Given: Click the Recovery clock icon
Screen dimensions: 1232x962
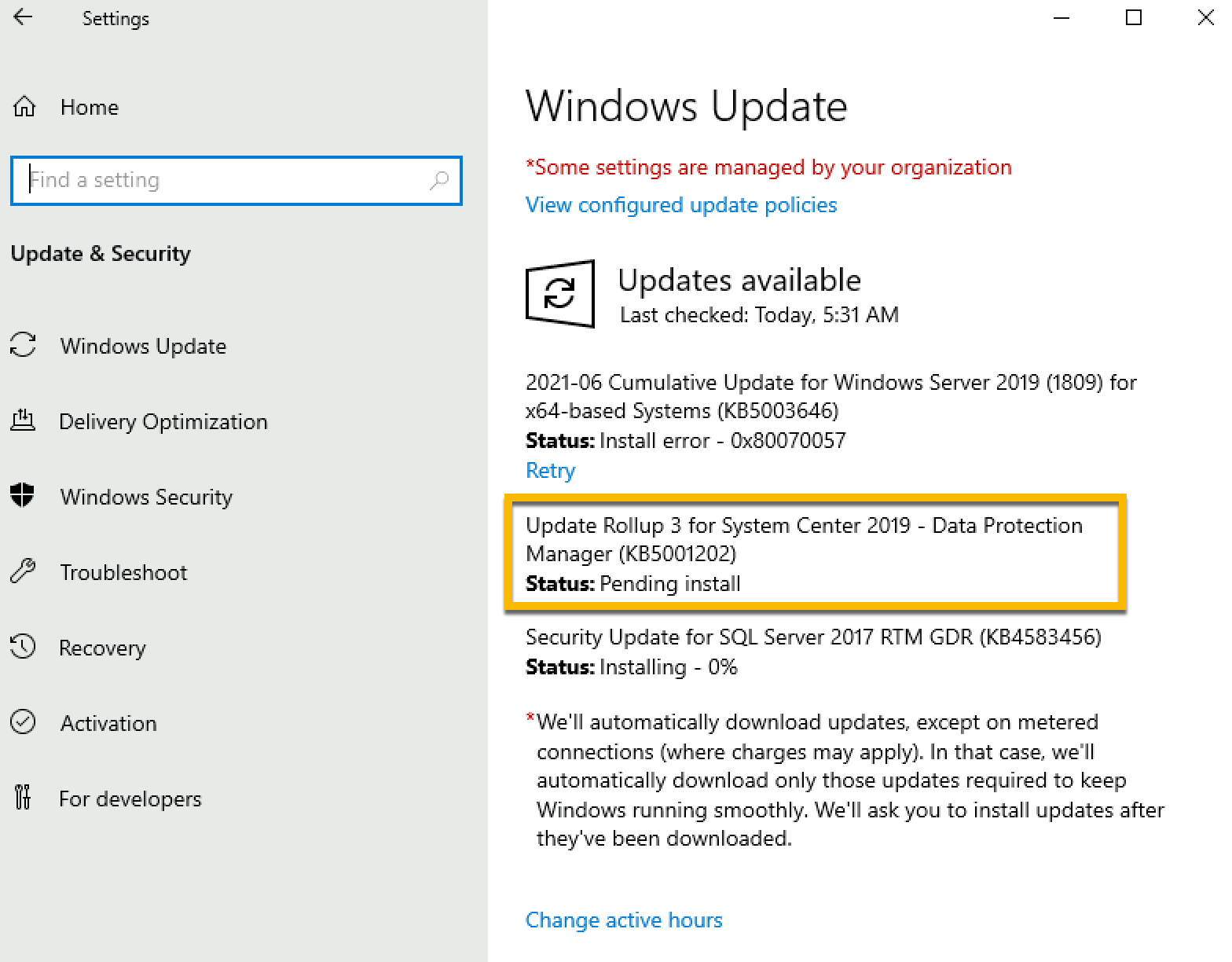Looking at the screenshot, I should click(23, 646).
